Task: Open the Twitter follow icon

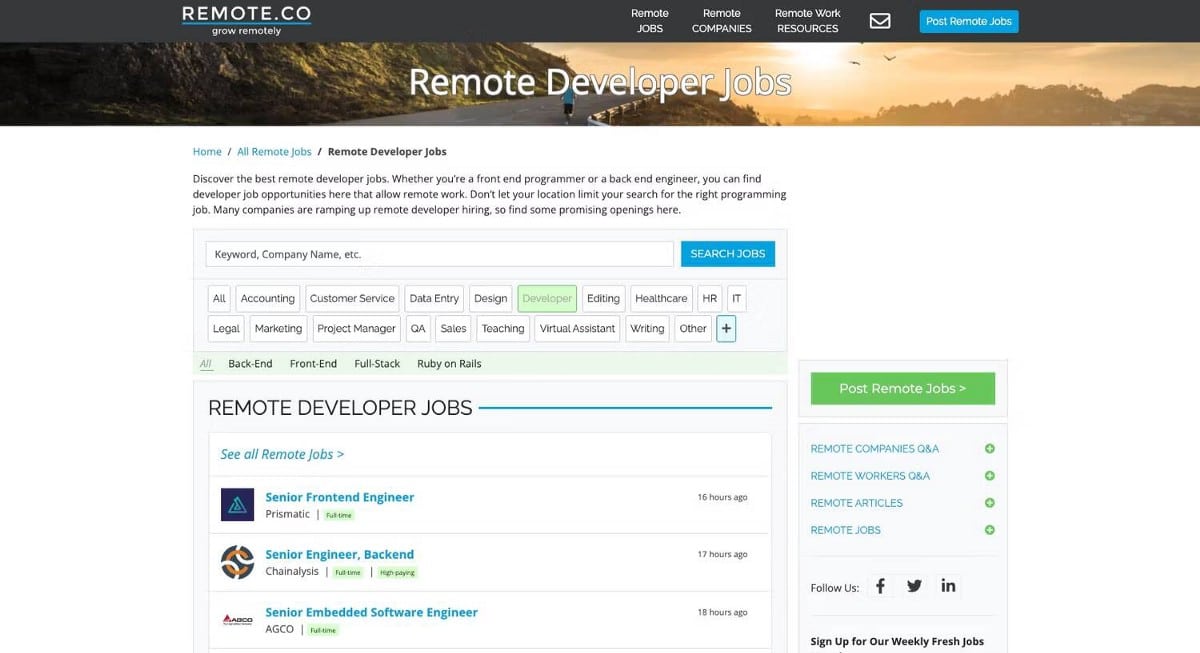Action: (x=914, y=586)
